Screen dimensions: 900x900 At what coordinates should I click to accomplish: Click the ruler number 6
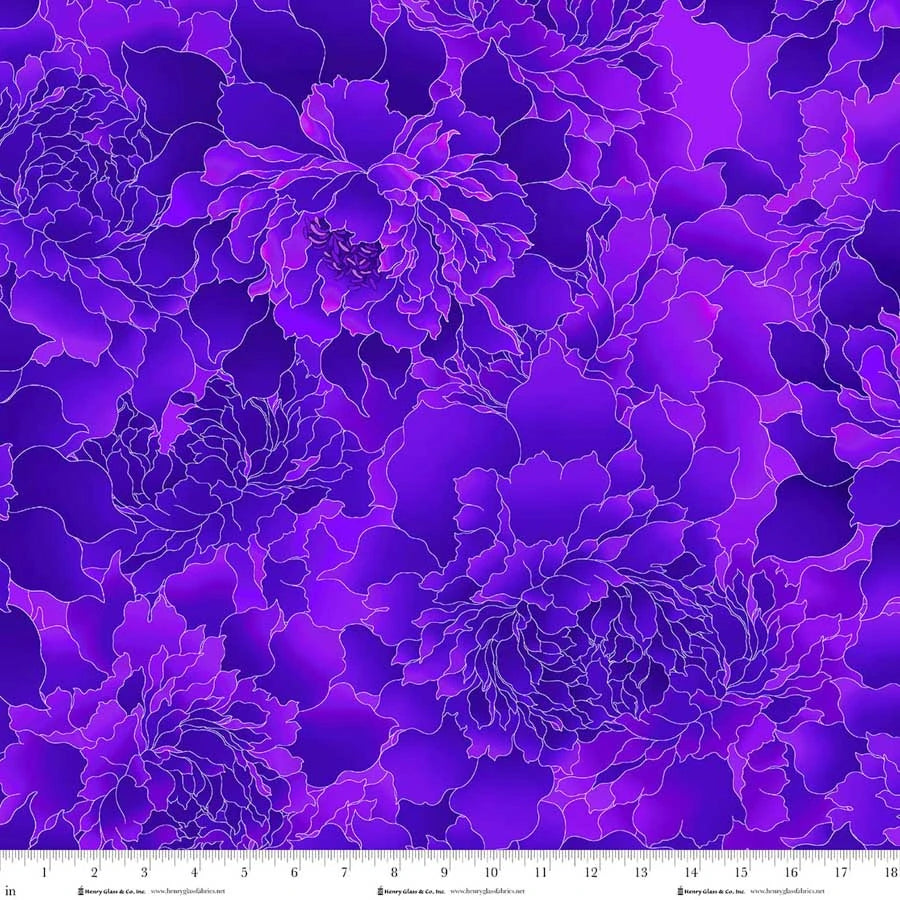tap(294, 873)
